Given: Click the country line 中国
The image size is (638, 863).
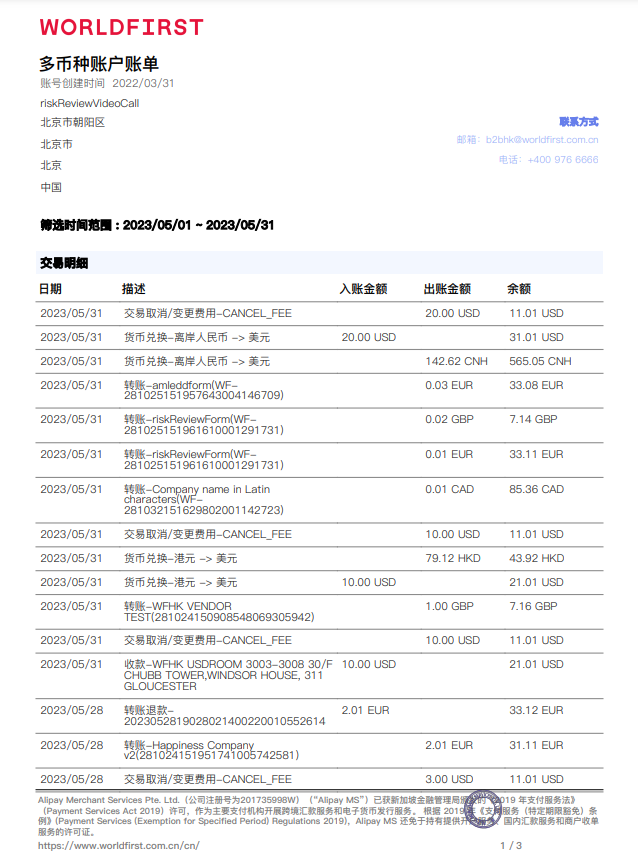Looking at the screenshot, I should (x=51, y=187).
